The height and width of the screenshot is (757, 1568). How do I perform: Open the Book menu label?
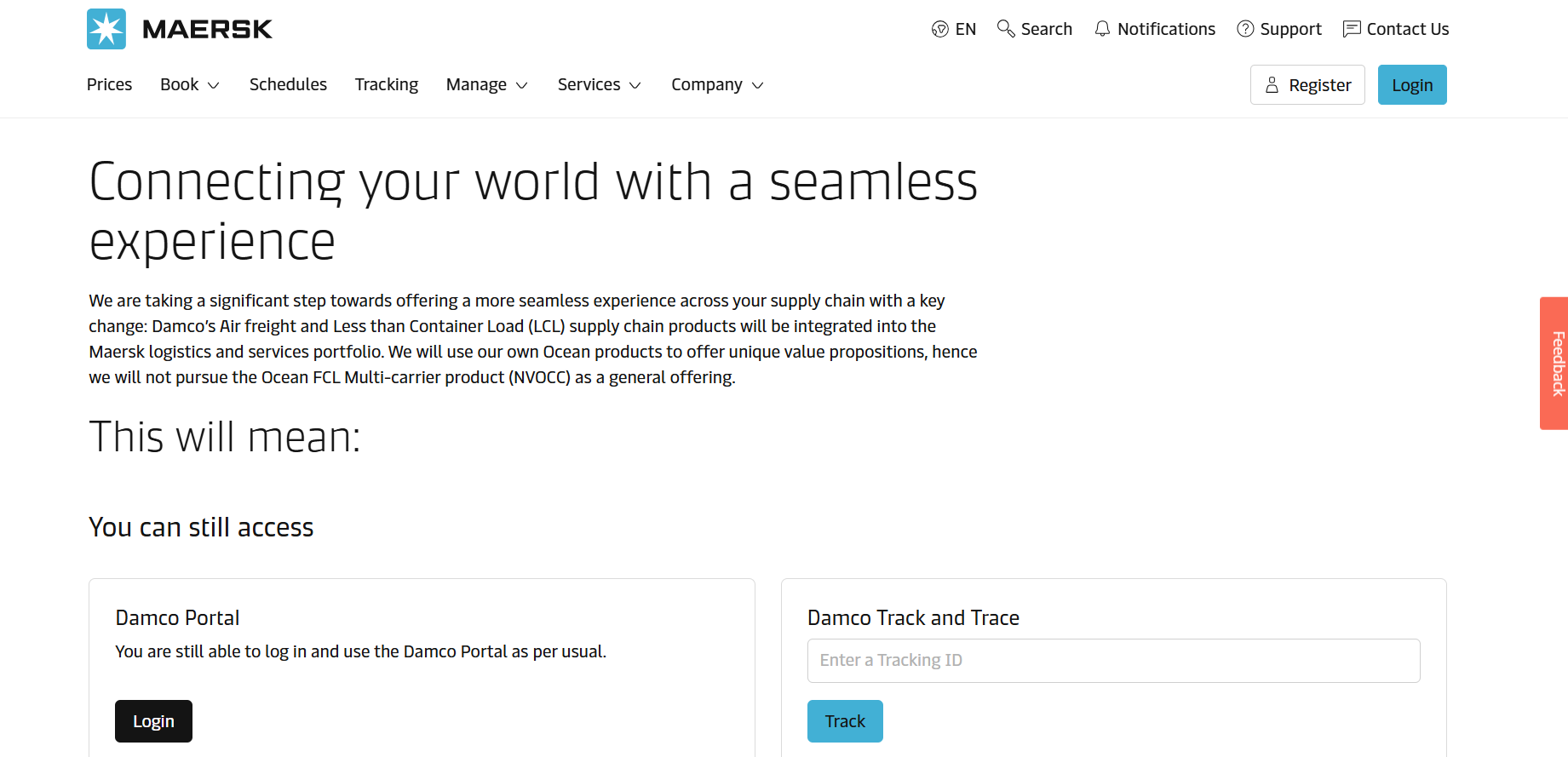click(180, 84)
